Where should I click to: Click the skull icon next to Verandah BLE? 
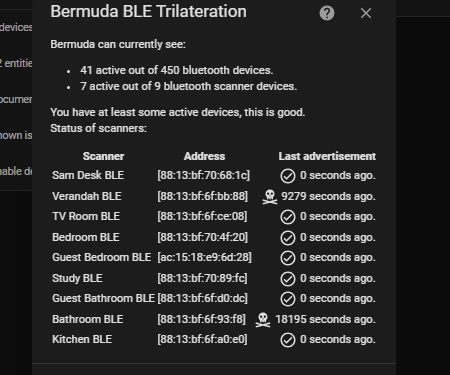click(270, 197)
